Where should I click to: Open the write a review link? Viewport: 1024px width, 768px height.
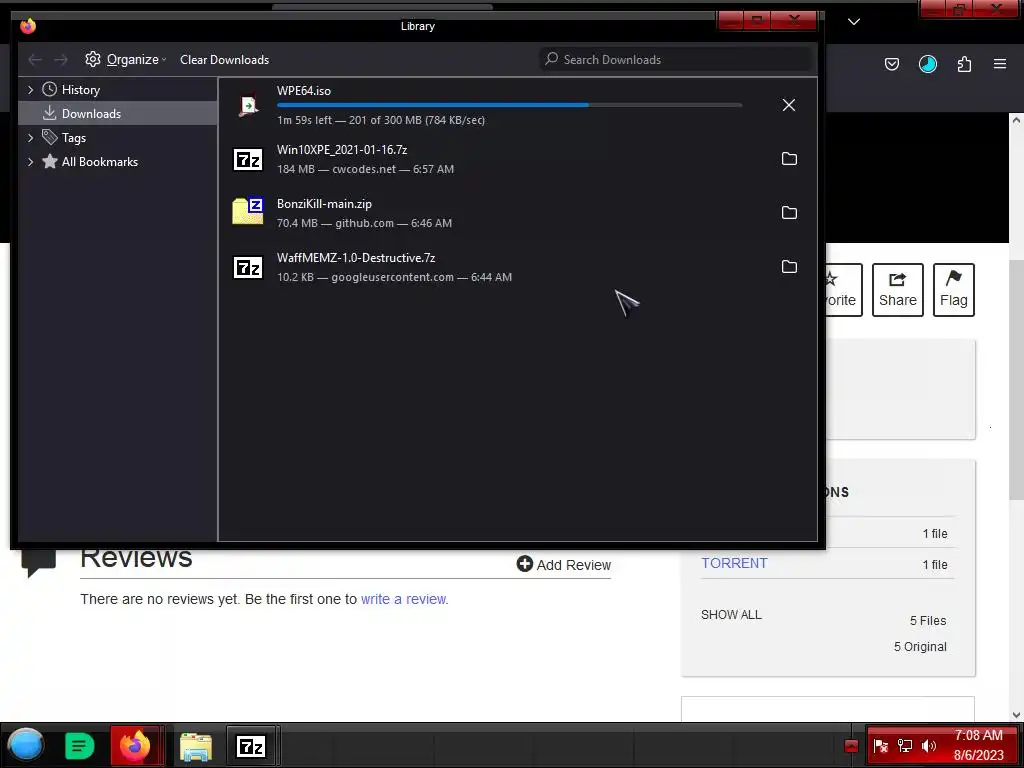pos(404,599)
